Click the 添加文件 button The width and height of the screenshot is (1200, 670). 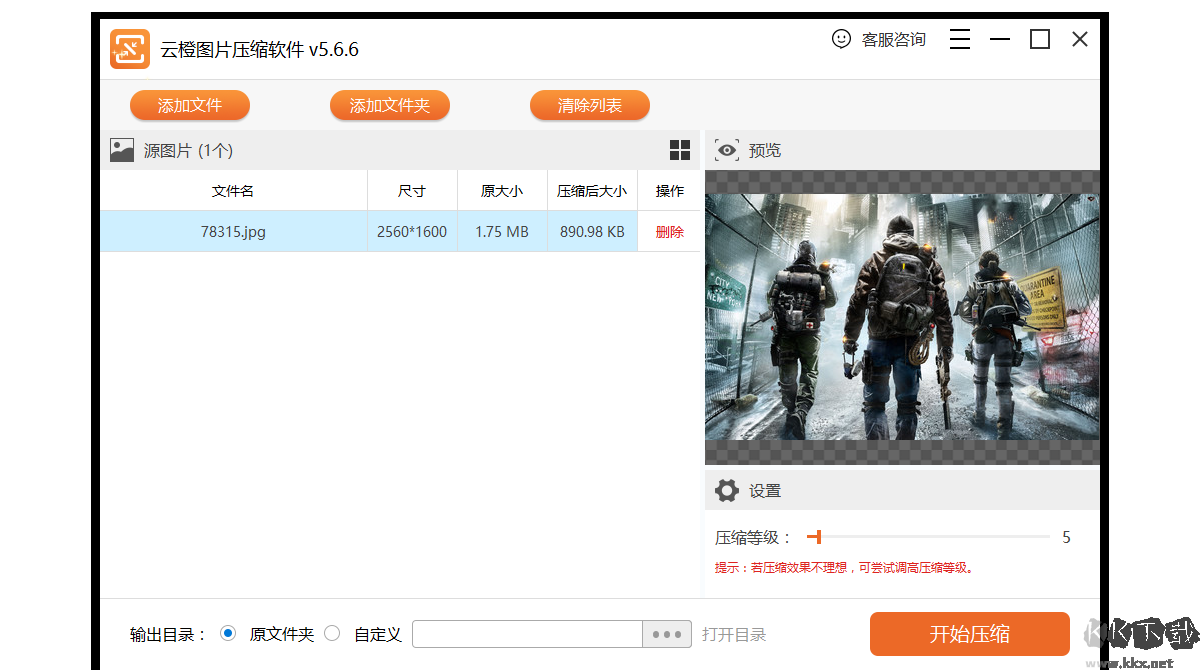(190, 105)
